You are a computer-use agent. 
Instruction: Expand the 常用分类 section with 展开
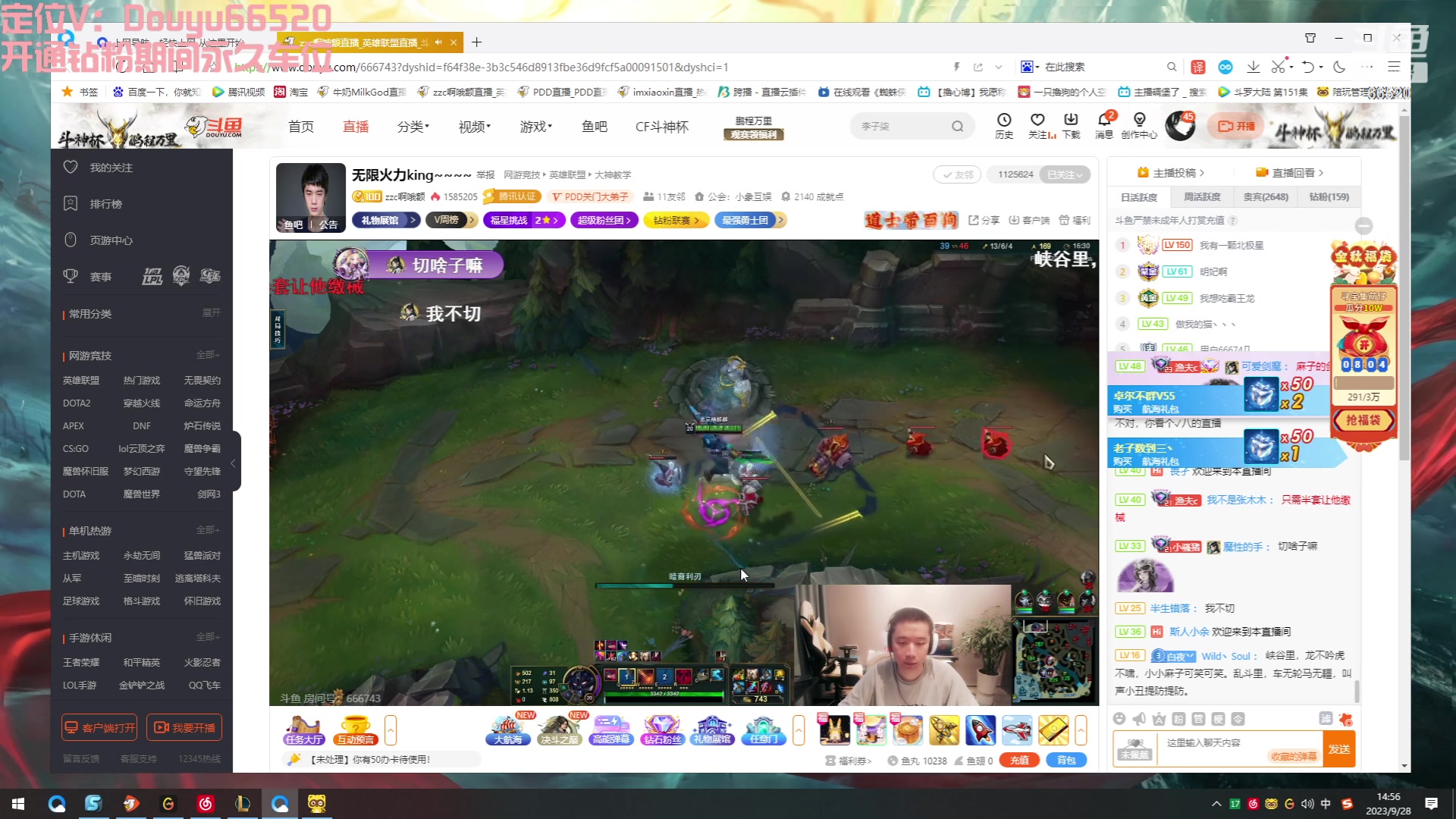[x=211, y=312]
